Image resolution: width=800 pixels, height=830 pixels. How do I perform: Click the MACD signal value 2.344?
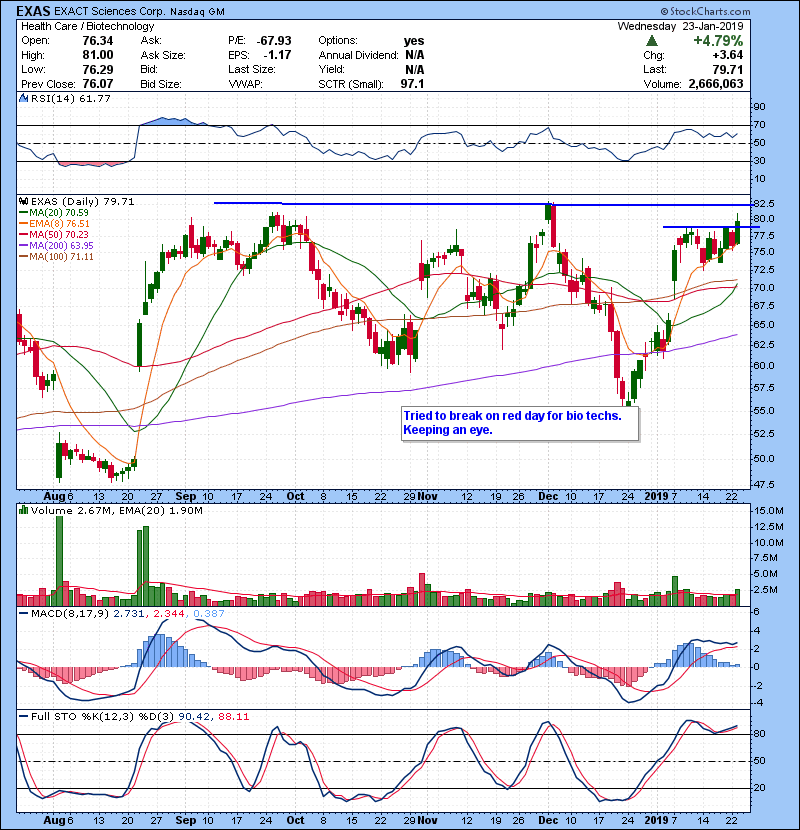pos(168,613)
